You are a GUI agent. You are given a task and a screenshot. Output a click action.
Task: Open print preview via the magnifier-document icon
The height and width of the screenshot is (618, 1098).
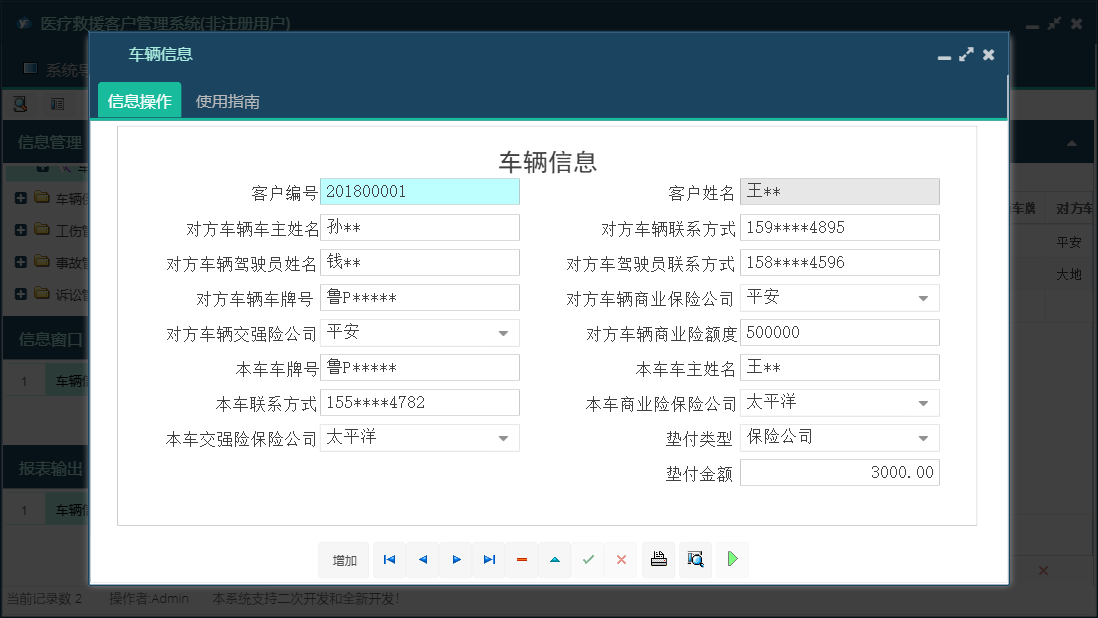pyautogui.click(x=694, y=560)
